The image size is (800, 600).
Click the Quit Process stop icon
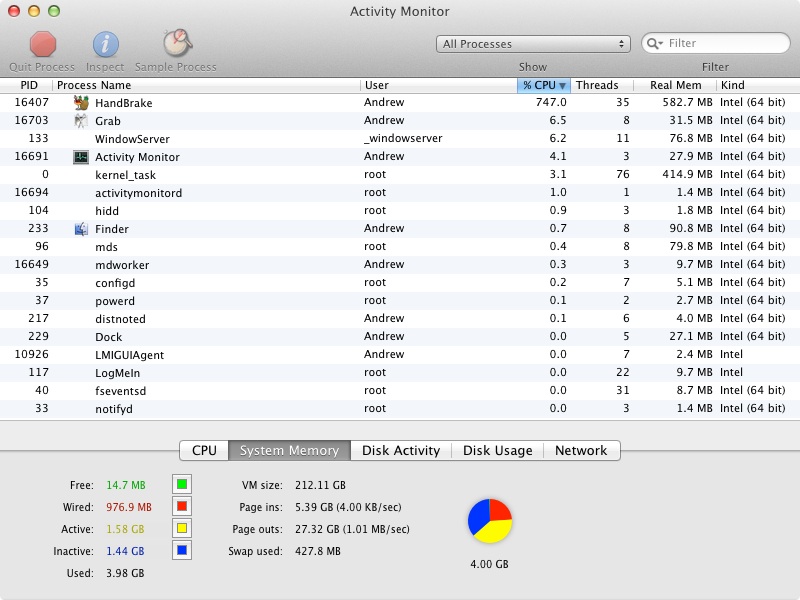[x=43, y=44]
